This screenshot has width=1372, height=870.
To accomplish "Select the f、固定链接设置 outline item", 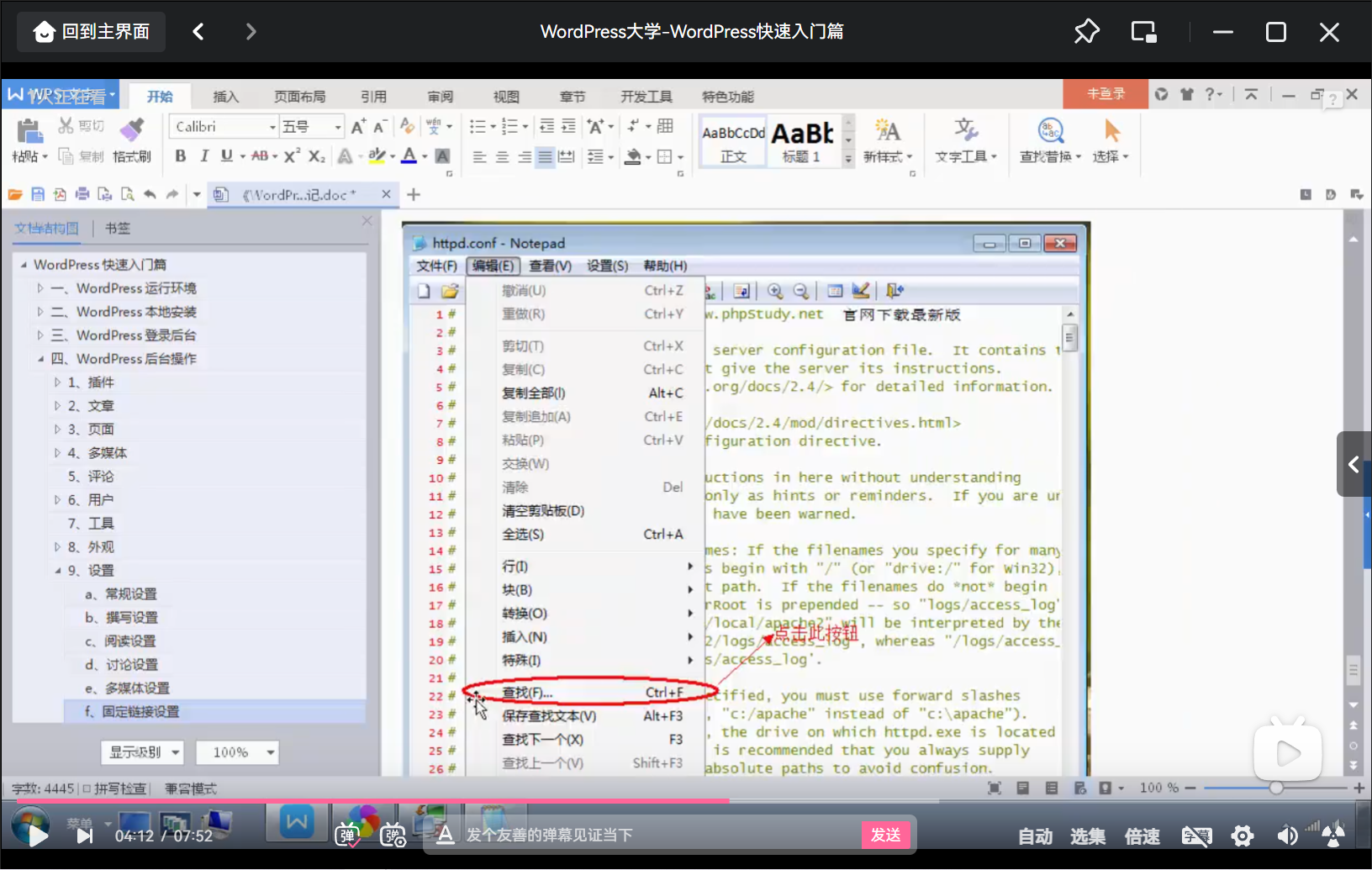I will click(214, 712).
